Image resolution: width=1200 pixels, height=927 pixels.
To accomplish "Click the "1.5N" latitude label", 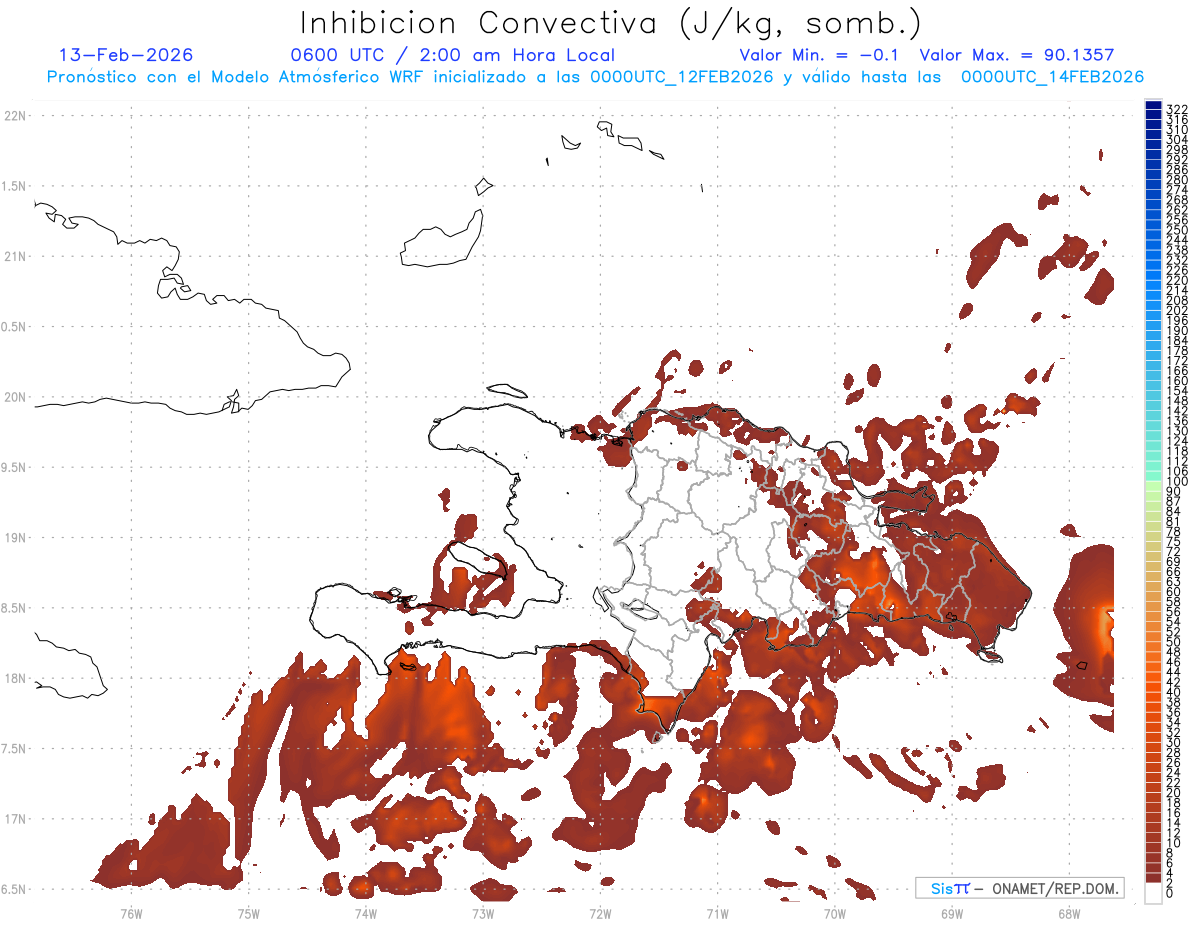I will point(14,186).
